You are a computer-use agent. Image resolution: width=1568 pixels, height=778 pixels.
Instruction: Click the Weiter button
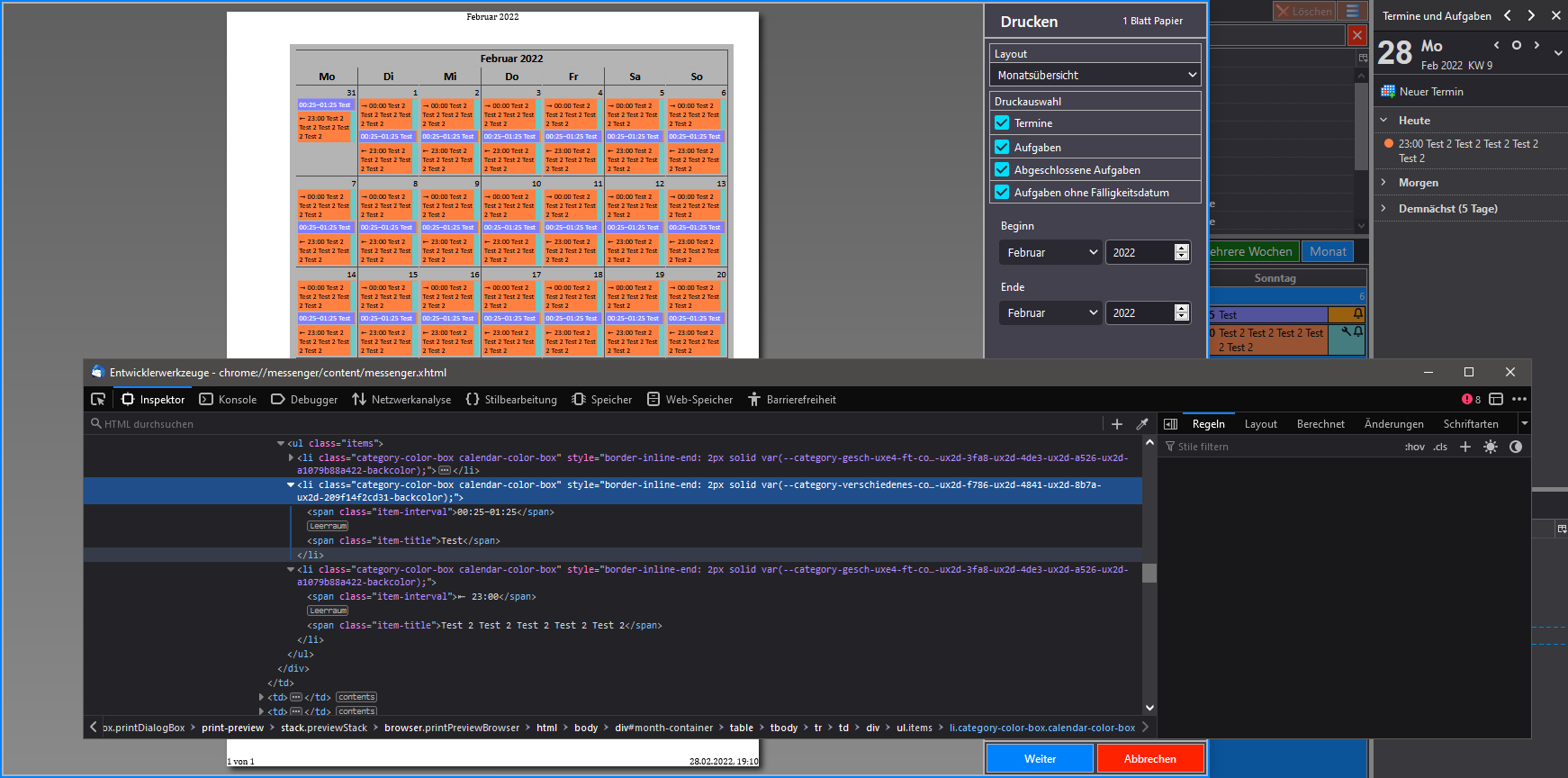[1040, 758]
